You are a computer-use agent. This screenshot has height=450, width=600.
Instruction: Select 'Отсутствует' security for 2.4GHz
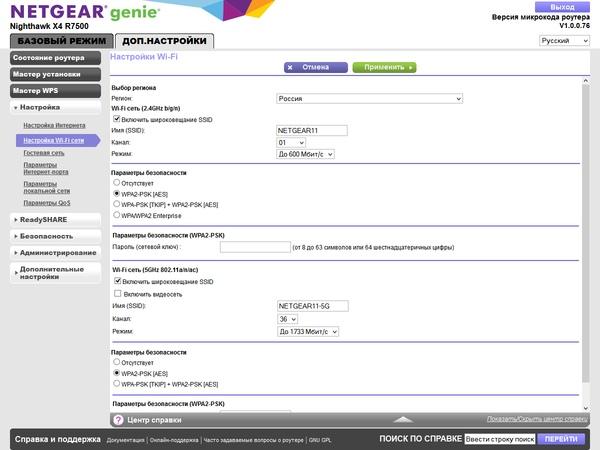[x=117, y=183]
